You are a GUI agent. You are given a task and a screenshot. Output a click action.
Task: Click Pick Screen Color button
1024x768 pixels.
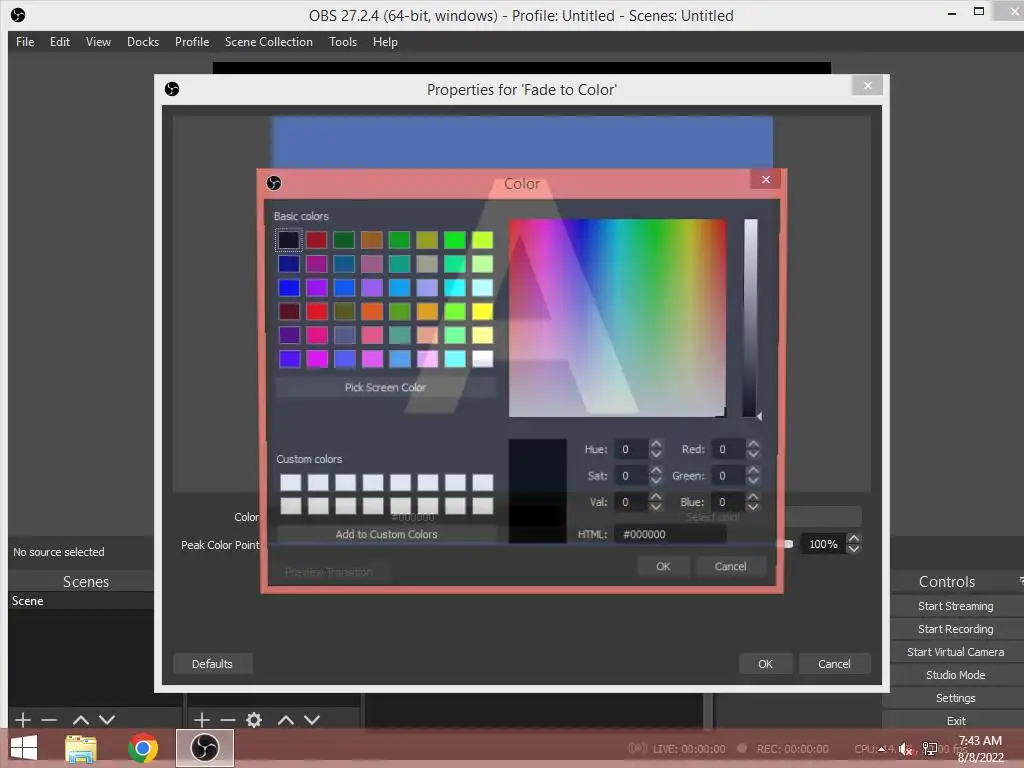tap(385, 387)
